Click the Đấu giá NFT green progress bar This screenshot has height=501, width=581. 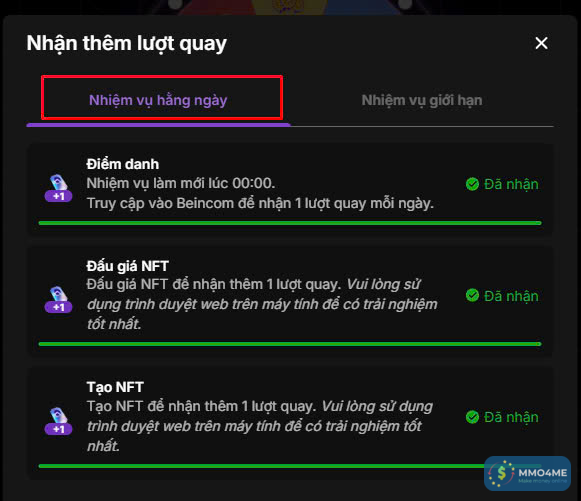coord(290,344)
